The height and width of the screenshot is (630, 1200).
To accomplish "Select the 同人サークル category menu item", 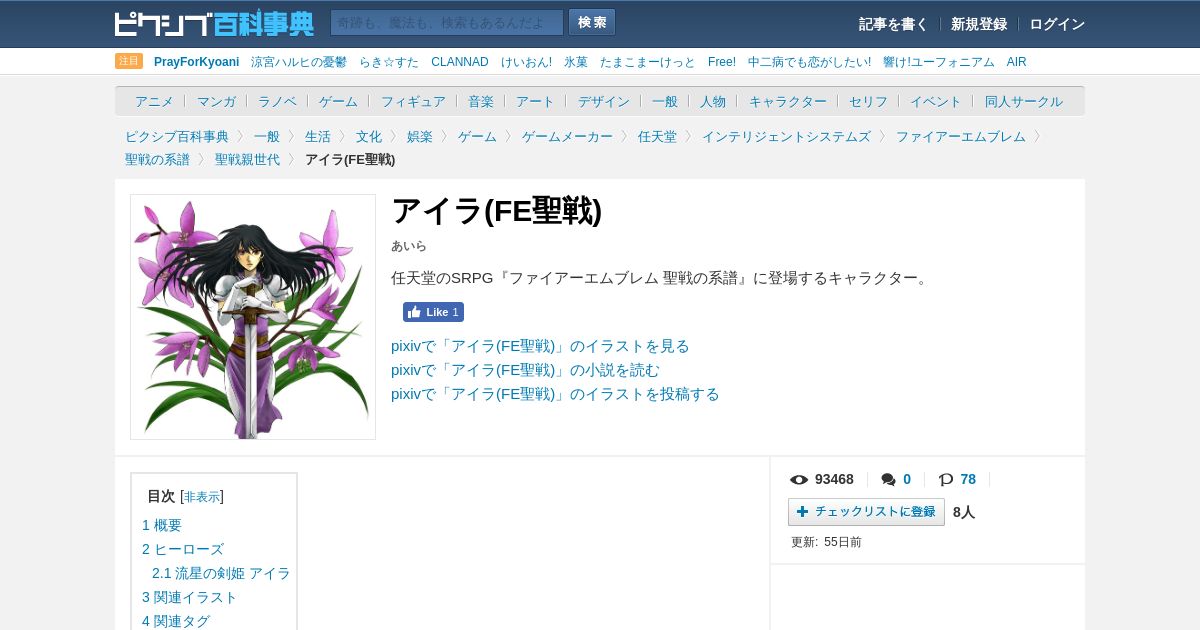I will click(1024, 101).
